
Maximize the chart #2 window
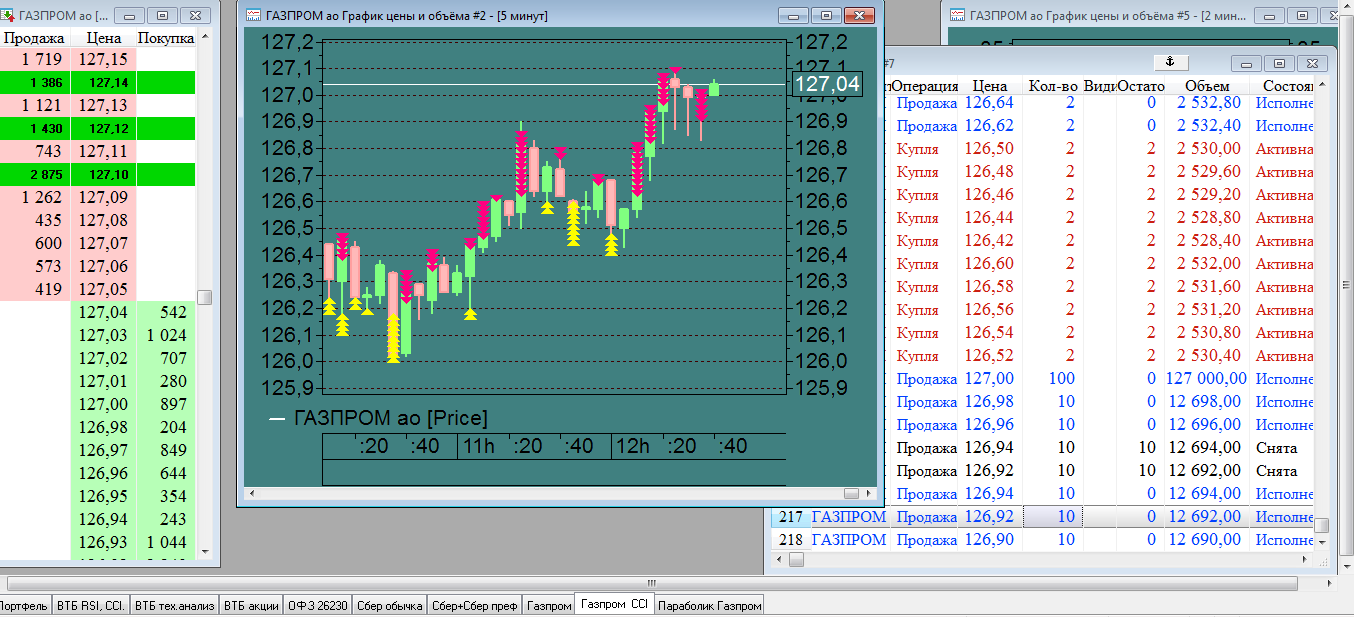click(826, 15)
